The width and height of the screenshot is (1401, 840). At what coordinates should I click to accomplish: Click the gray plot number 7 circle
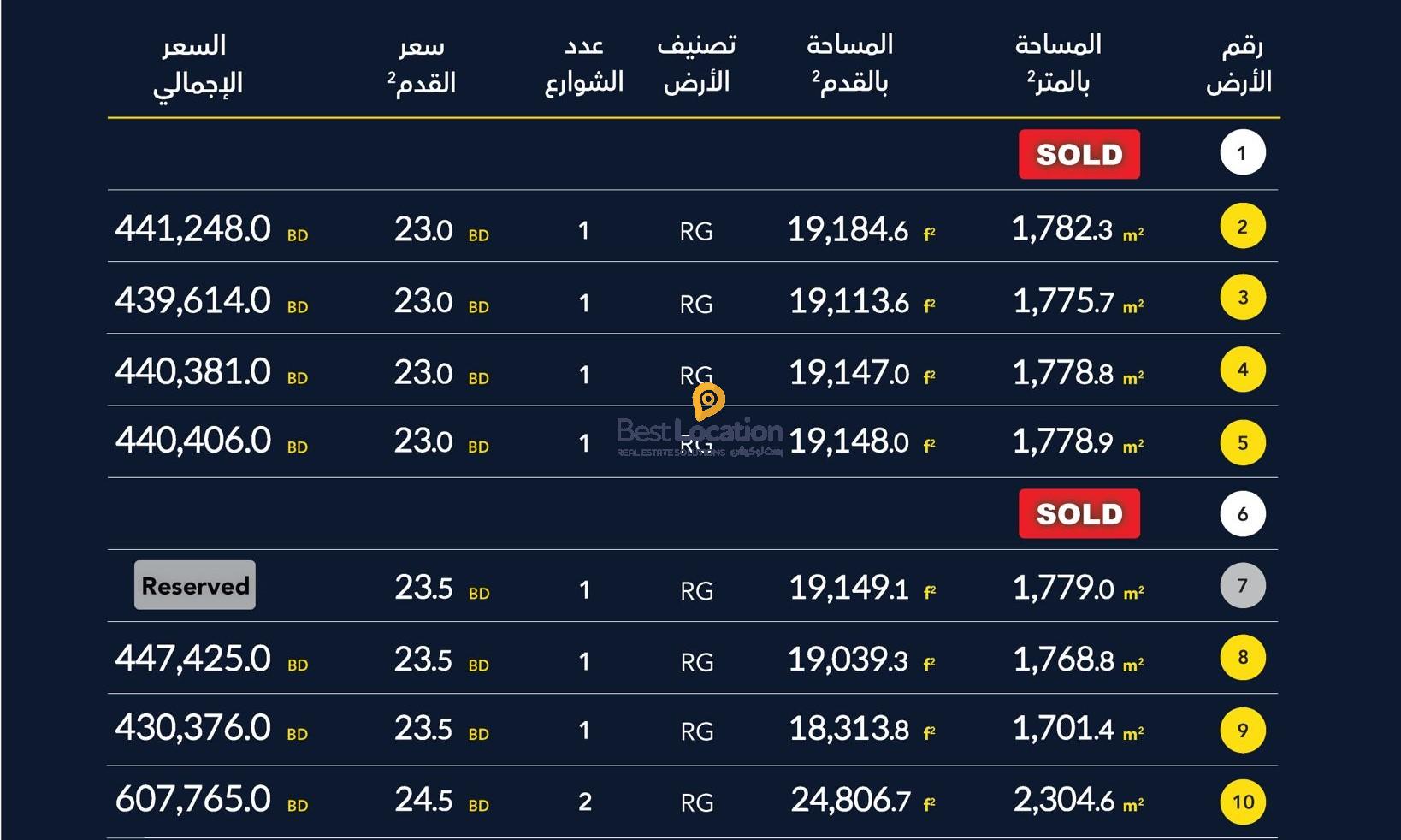click(1242, 586)
